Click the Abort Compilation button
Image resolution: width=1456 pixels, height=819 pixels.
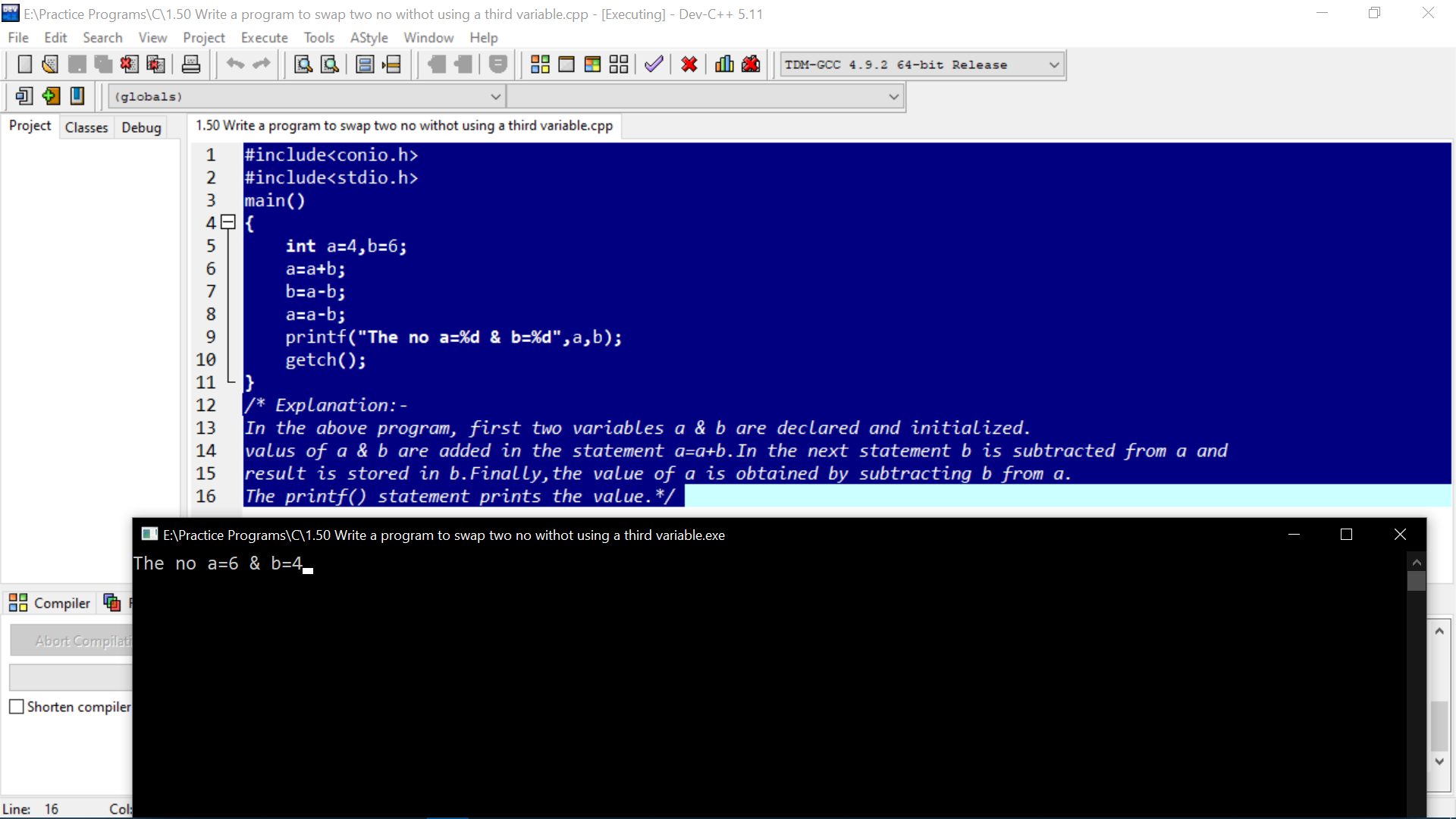click(x=72, y=641)
